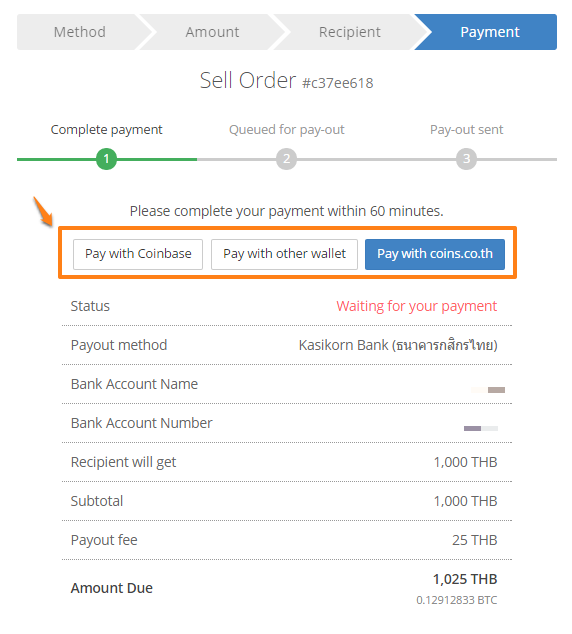The height and width of the screenshot is (634, 572).
Task: Select the Payment step tab
Action: click(x=490, y=32)
